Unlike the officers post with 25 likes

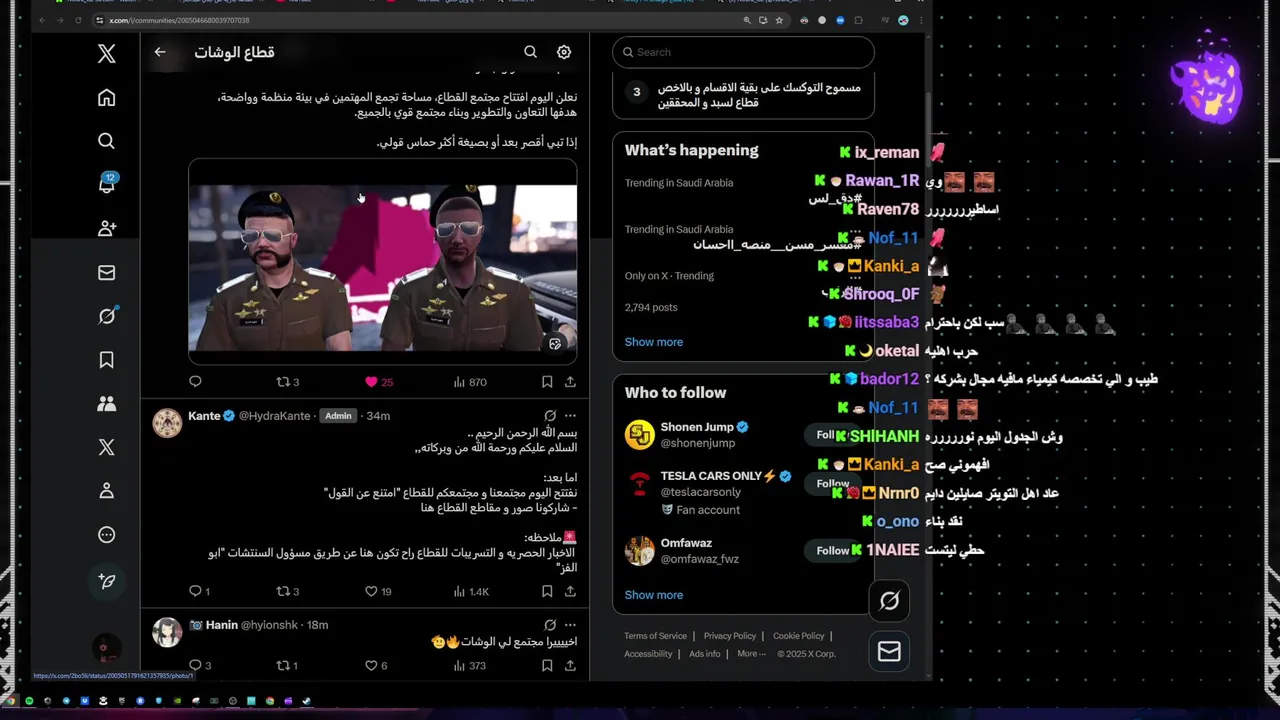[x=379, y=382]
